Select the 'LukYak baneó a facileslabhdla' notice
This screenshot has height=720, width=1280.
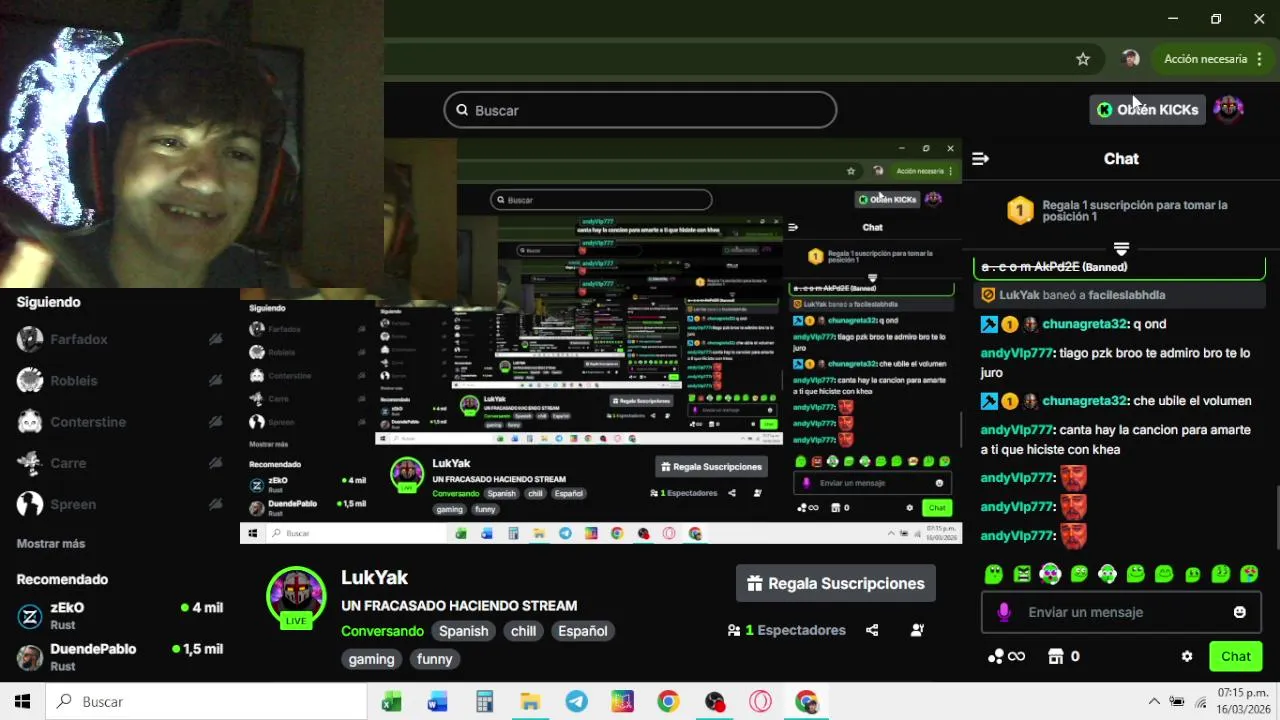(1120, 295)
